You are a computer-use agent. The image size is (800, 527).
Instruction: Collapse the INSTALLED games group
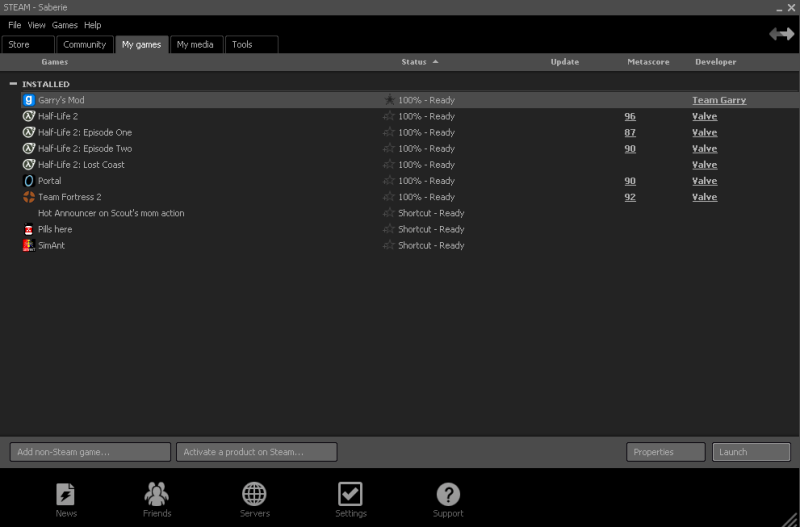click(14, 84)
